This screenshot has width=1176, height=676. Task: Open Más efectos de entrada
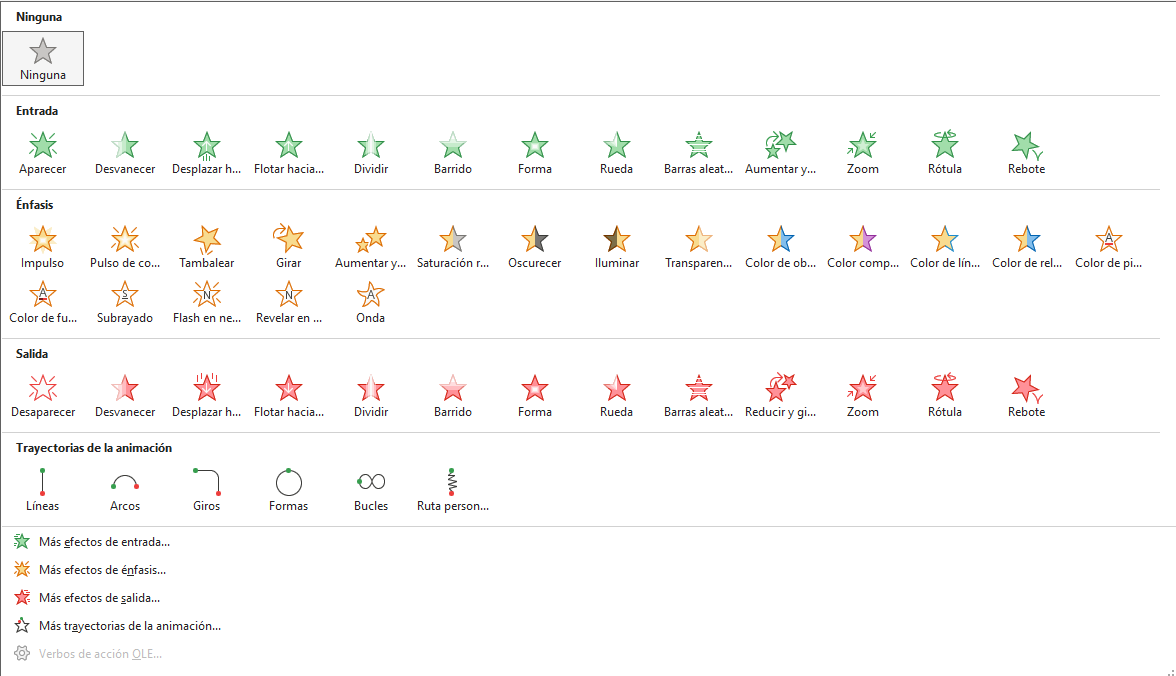(x=104, y=542)
